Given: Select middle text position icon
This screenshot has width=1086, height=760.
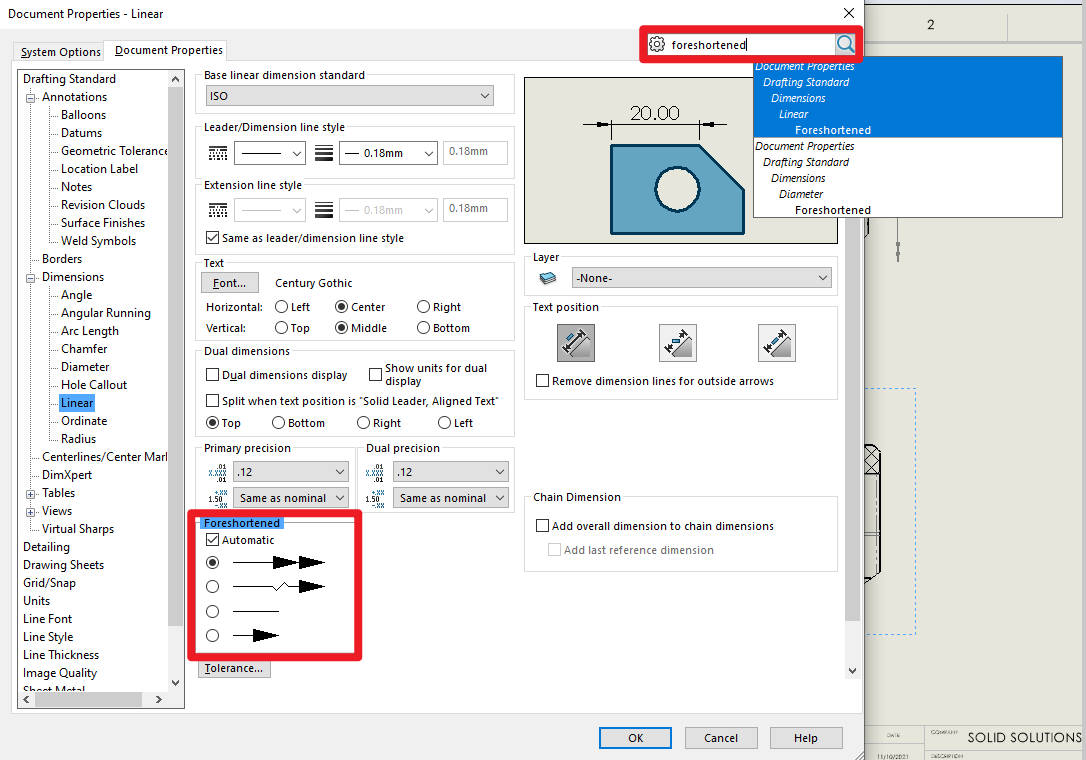Looking at the screenshot, I should pyautogui.click(x=677, y=343).
